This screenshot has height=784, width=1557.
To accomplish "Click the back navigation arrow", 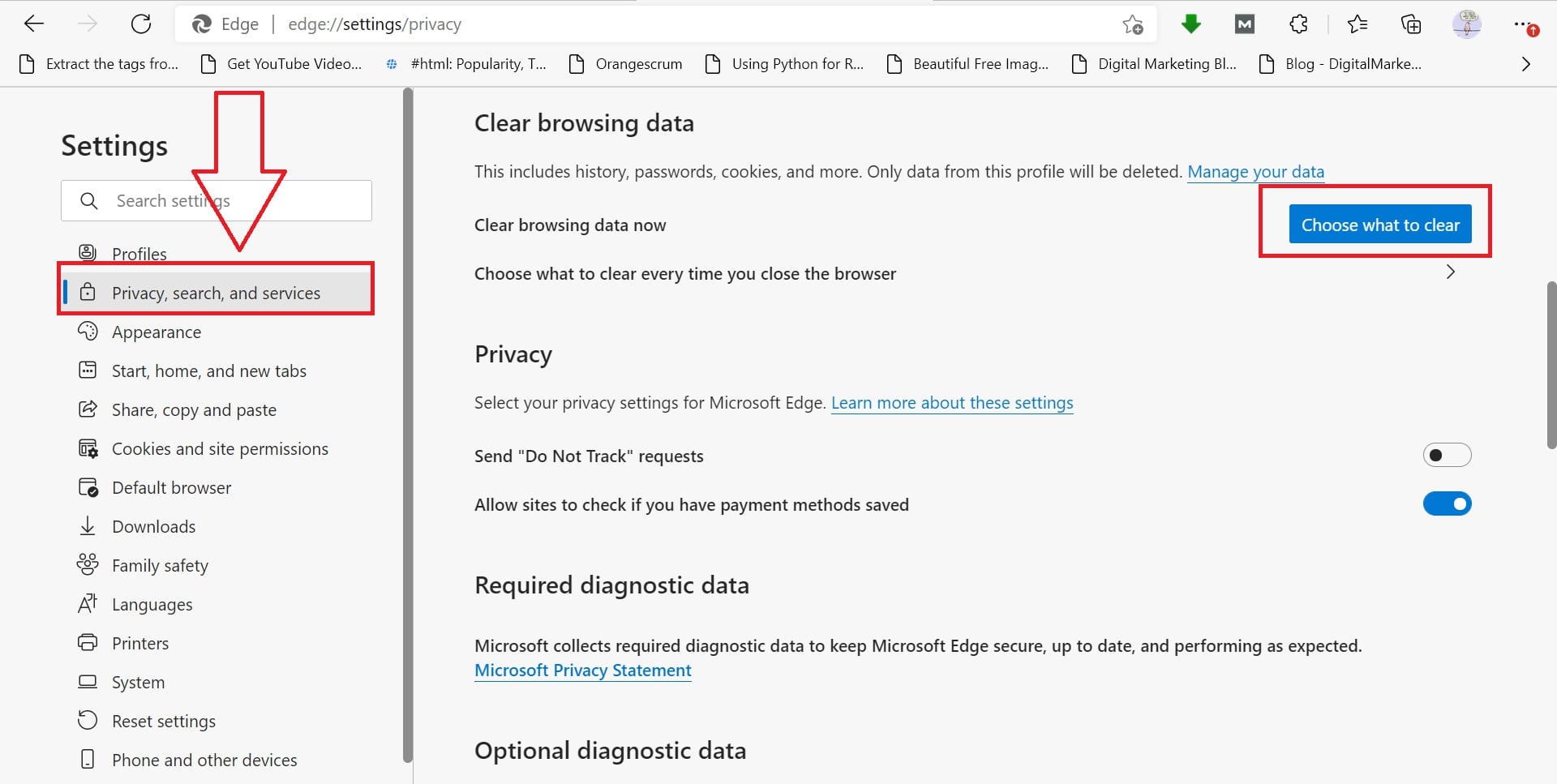I will pyautogui.click(x=34, y=24).
